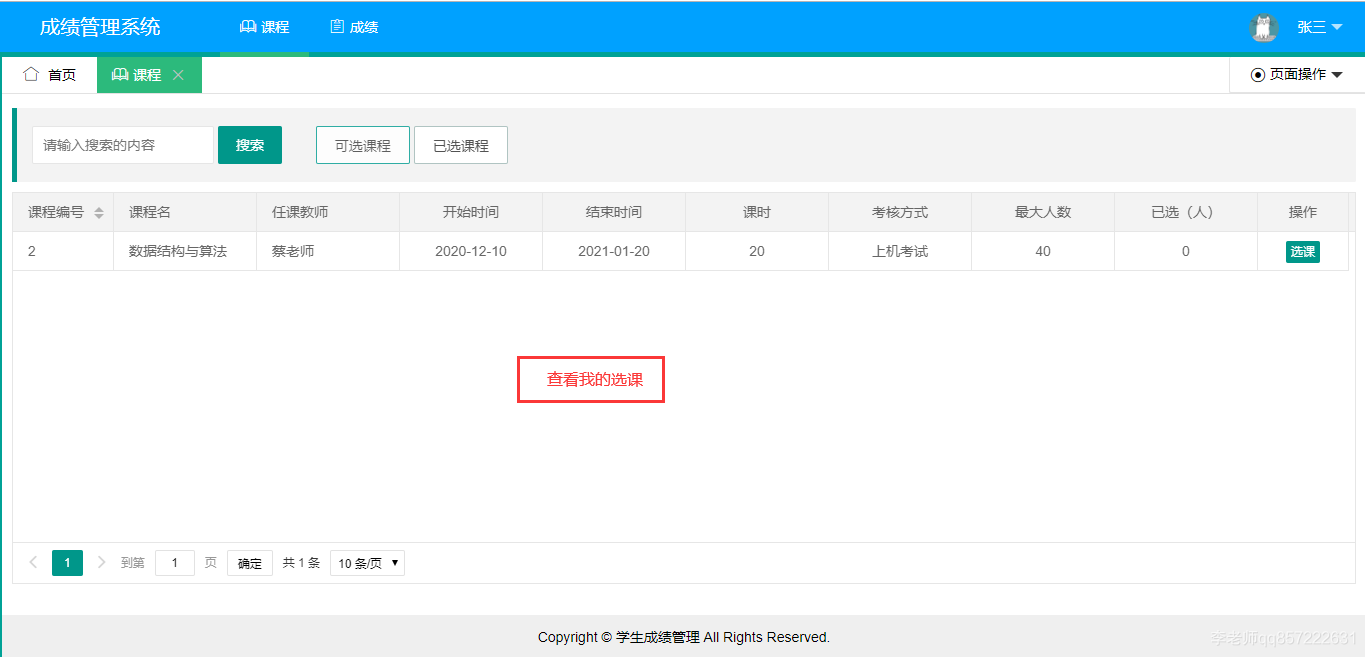Click the next page arrow in pagination

click(101, 562)
